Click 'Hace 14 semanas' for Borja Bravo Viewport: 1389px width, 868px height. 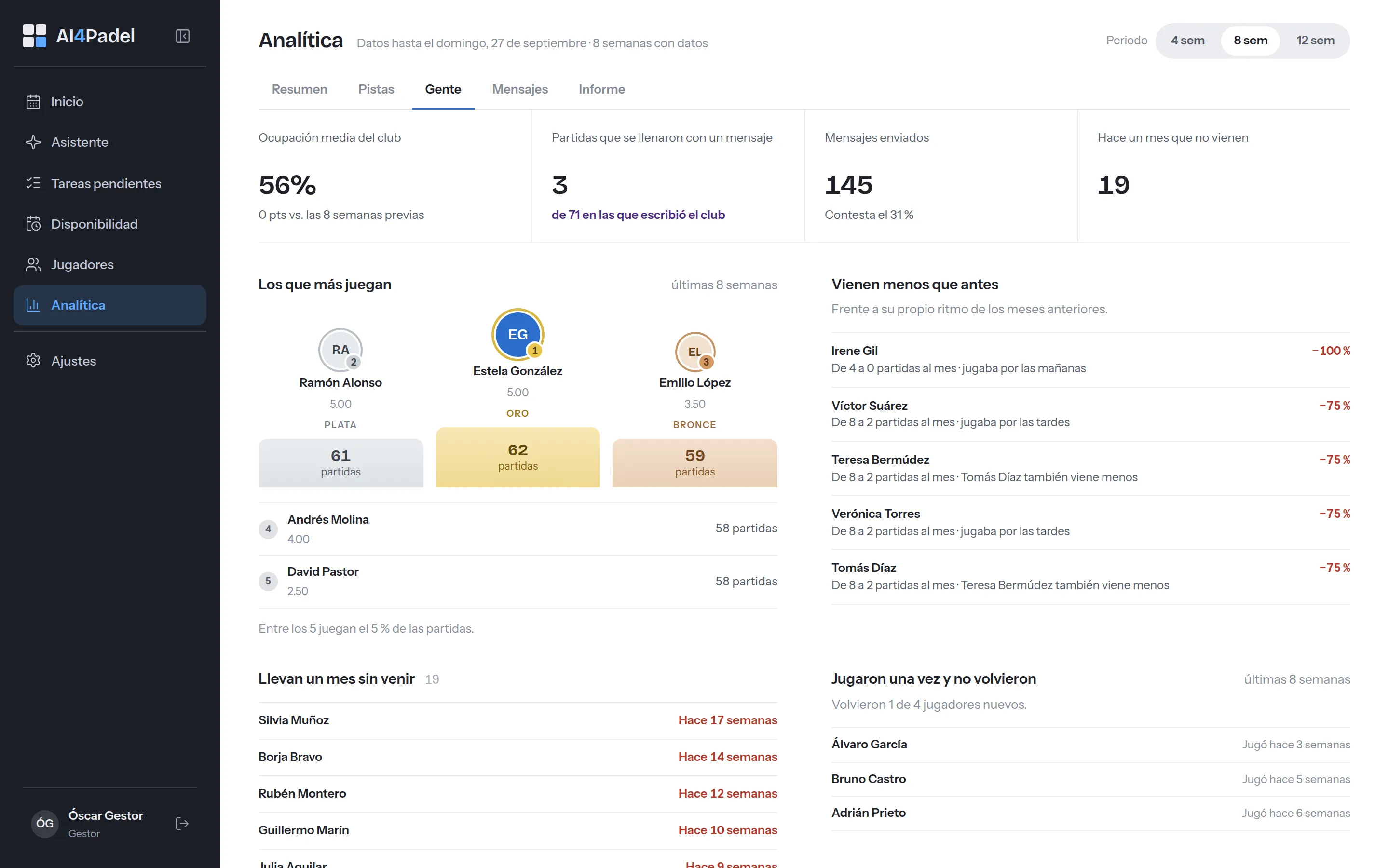tap(727, 757)
